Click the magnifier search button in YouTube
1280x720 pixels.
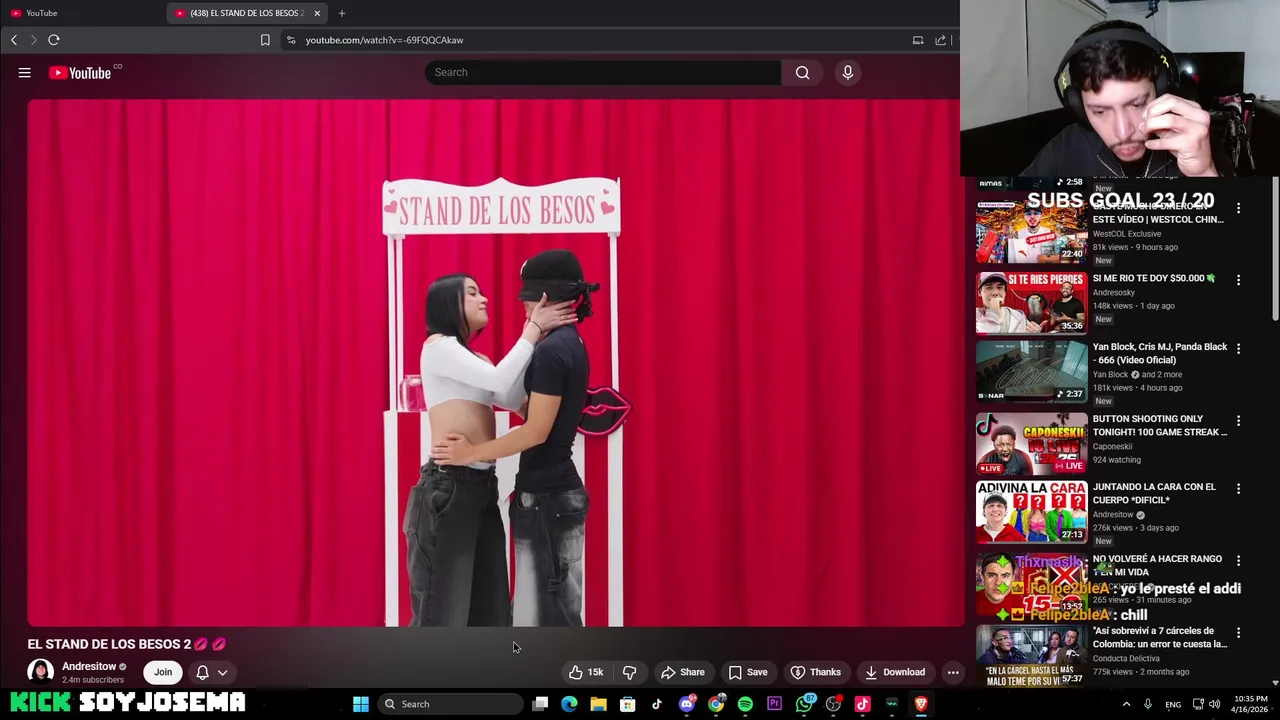pos(802,72)
